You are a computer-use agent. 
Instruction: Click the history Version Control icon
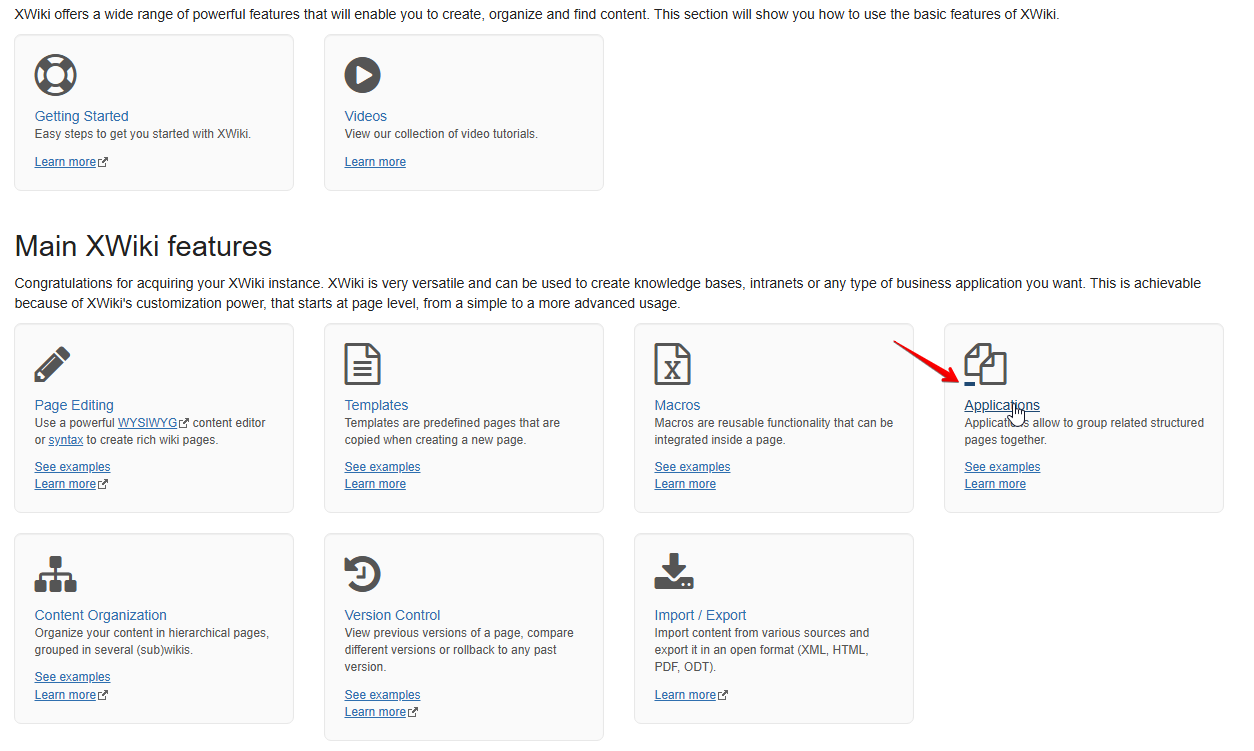[363, 574]
